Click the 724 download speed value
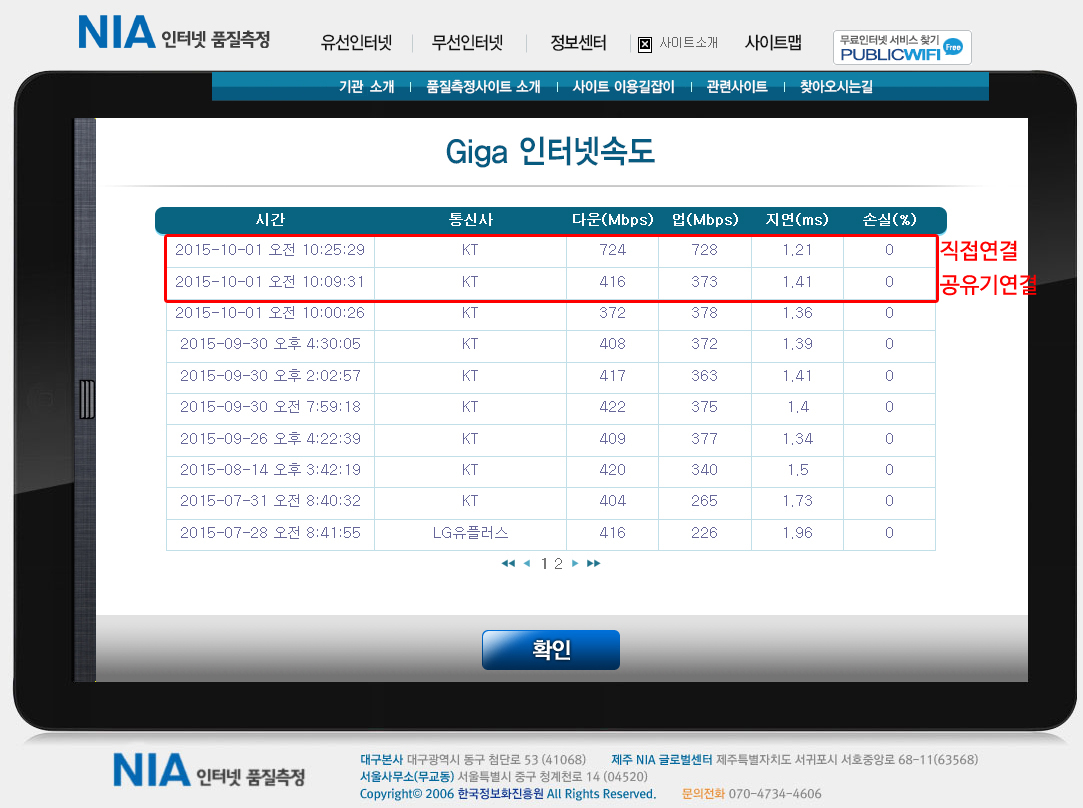The width and height of the screenshot is (1083, 808). 613,250
